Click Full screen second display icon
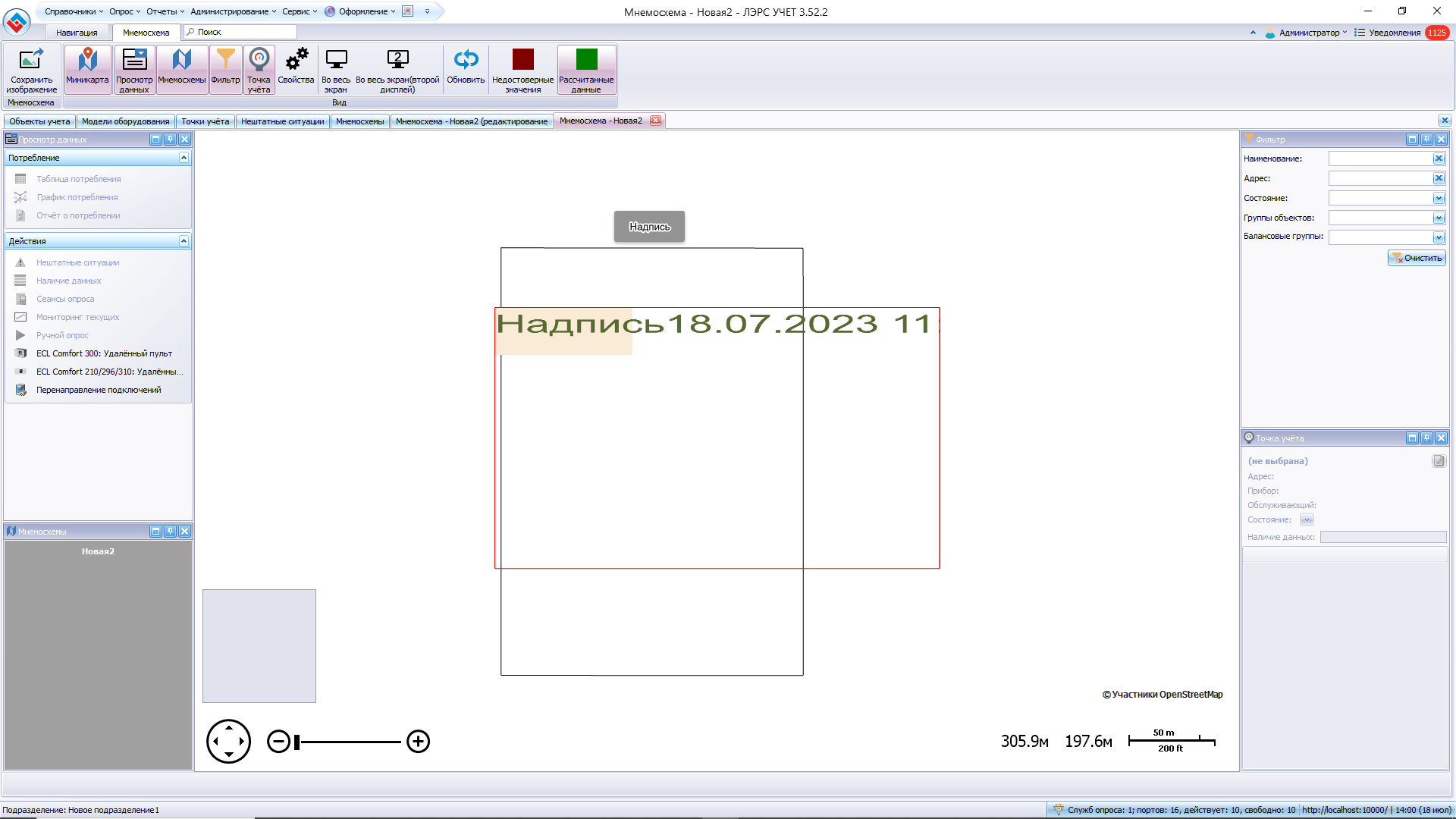 pyautogui.click(x=397, y=61)
